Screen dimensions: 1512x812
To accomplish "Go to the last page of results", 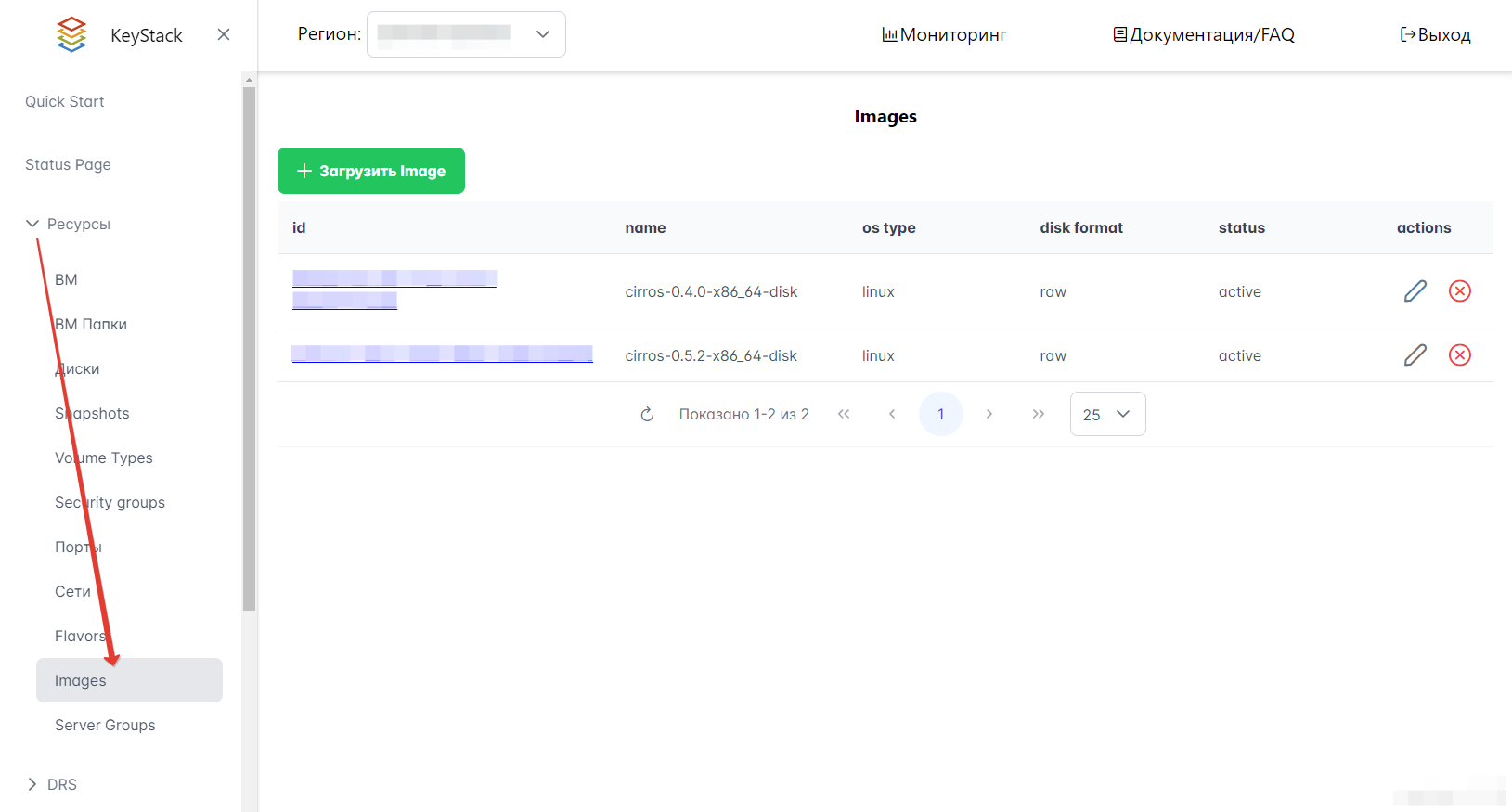I will [x=1038, y=415].
